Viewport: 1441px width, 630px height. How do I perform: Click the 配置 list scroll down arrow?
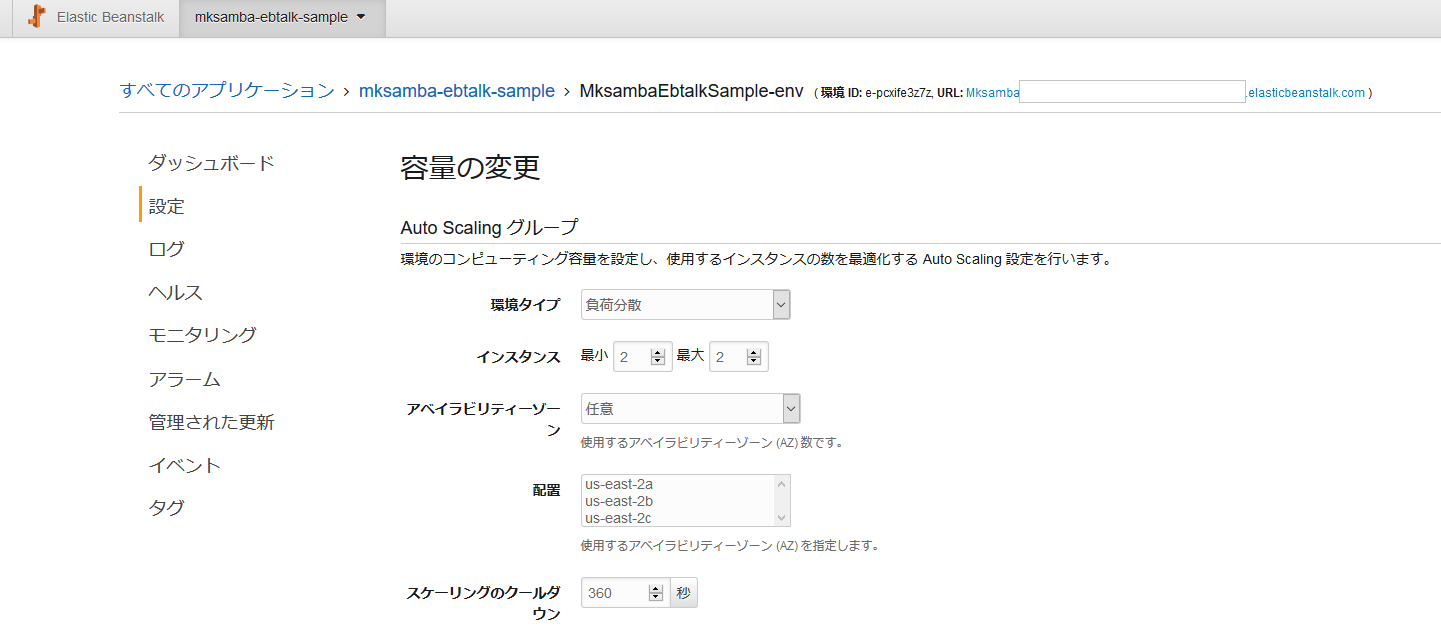click(782, 518)
